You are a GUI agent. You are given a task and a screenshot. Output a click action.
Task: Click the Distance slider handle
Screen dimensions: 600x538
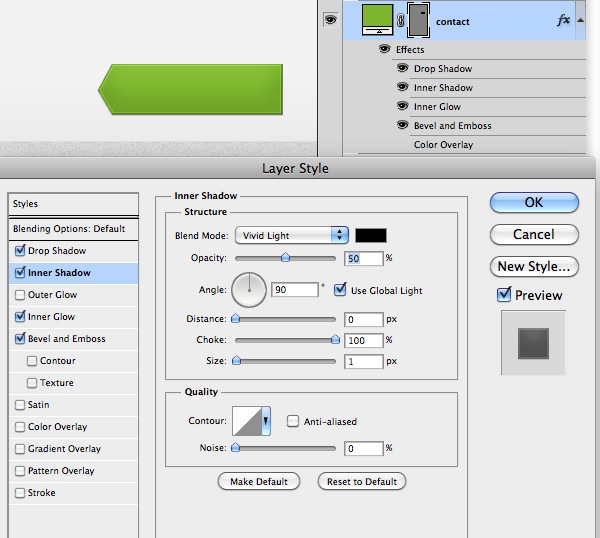click(x=236, y=318)
